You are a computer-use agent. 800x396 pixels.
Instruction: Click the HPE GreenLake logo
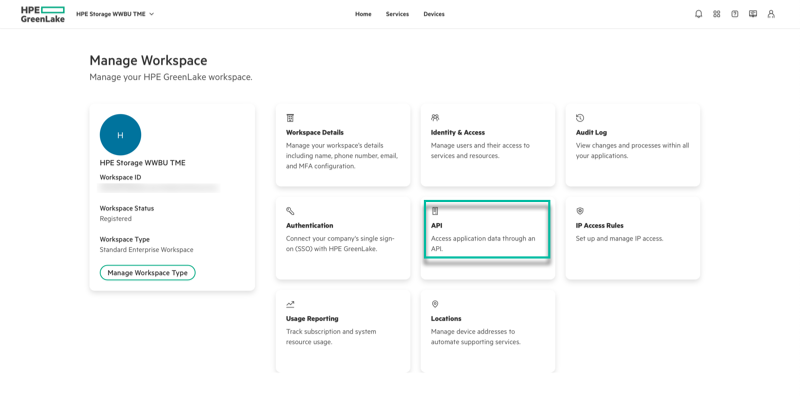43,14
